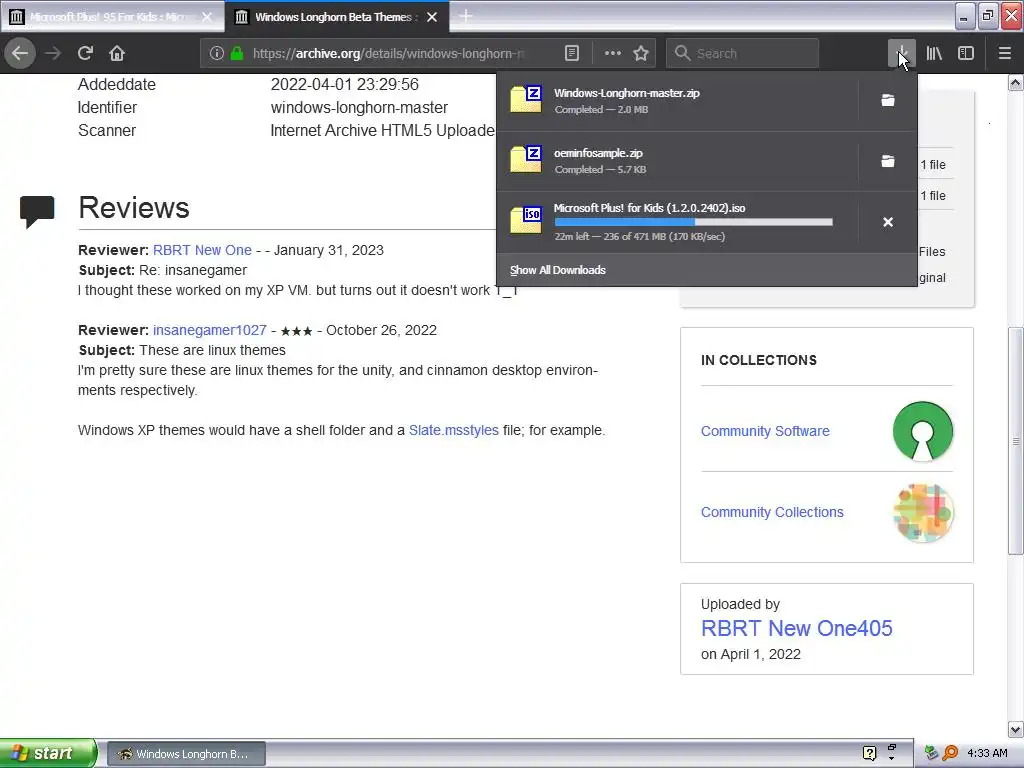
Task: Click the identifier value windows-longhorn-master
Action: 359,108
